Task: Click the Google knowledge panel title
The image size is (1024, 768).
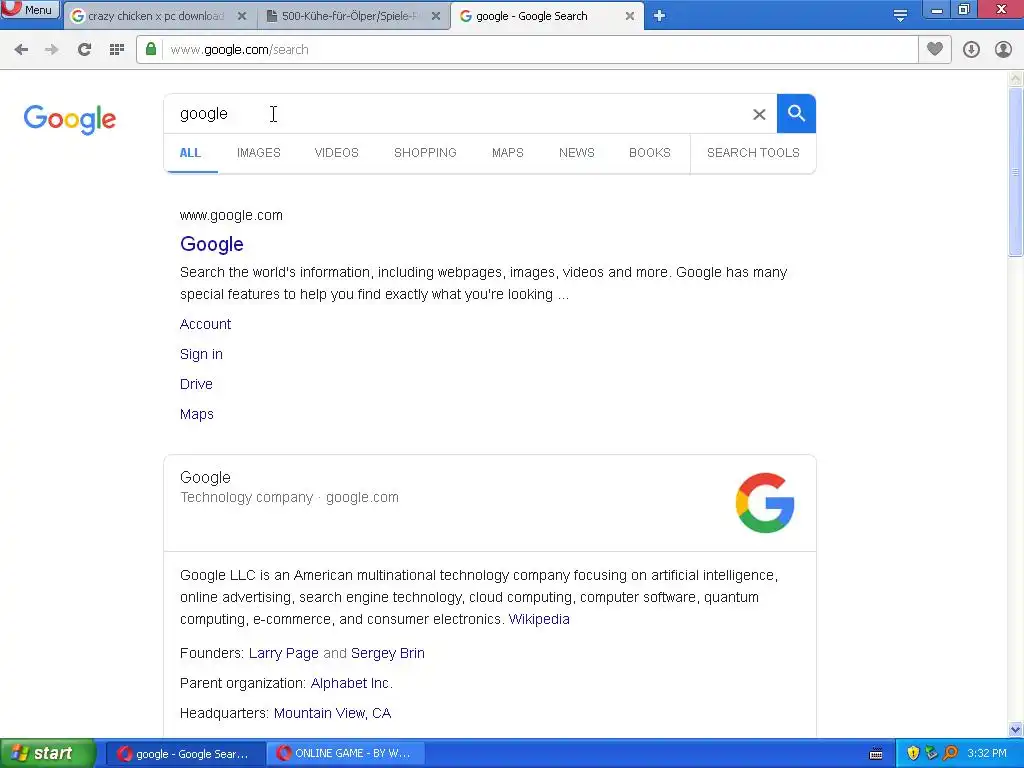Action: [205, 477]
